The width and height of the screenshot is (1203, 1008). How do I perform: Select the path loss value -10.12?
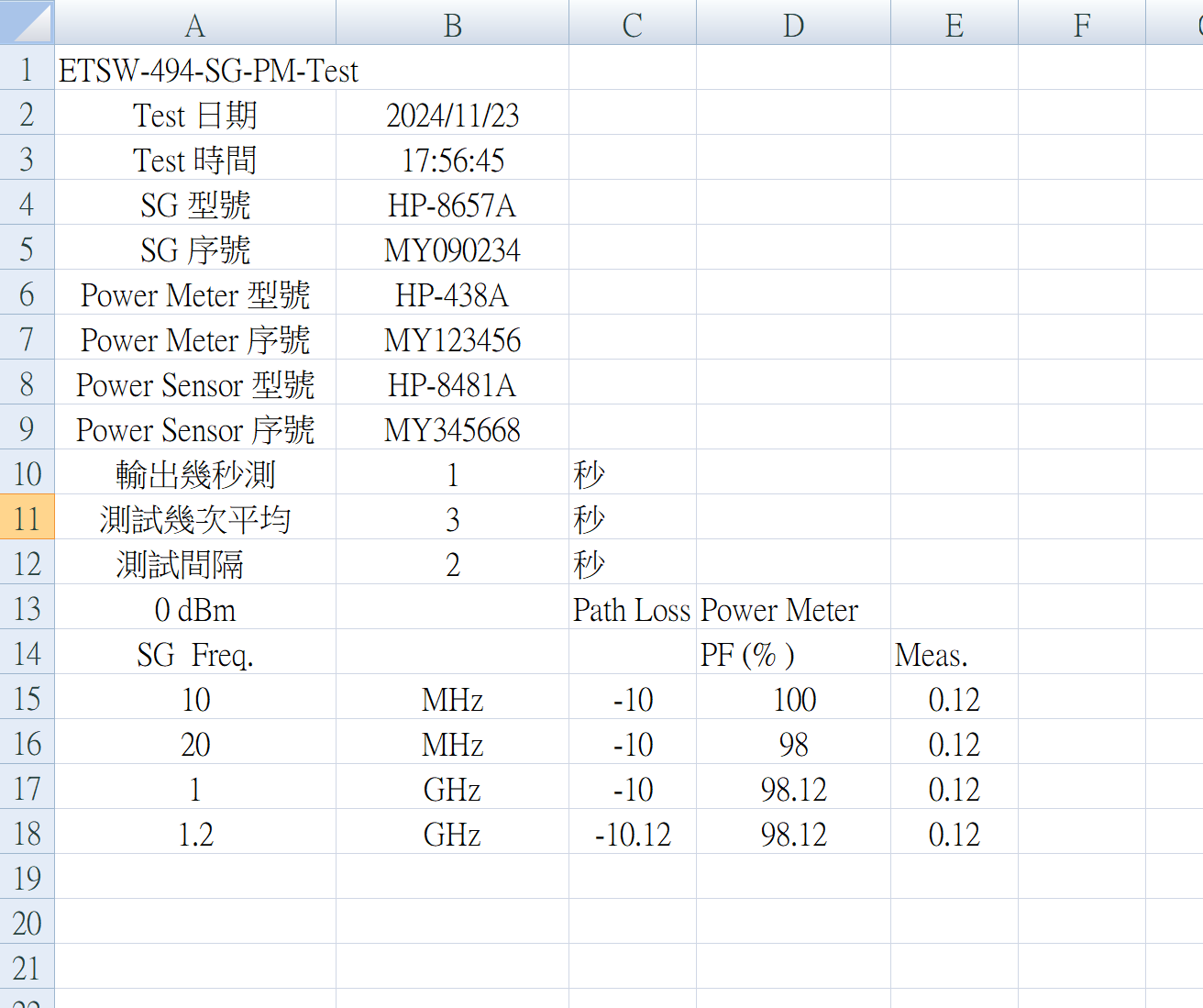pos(632,835)
